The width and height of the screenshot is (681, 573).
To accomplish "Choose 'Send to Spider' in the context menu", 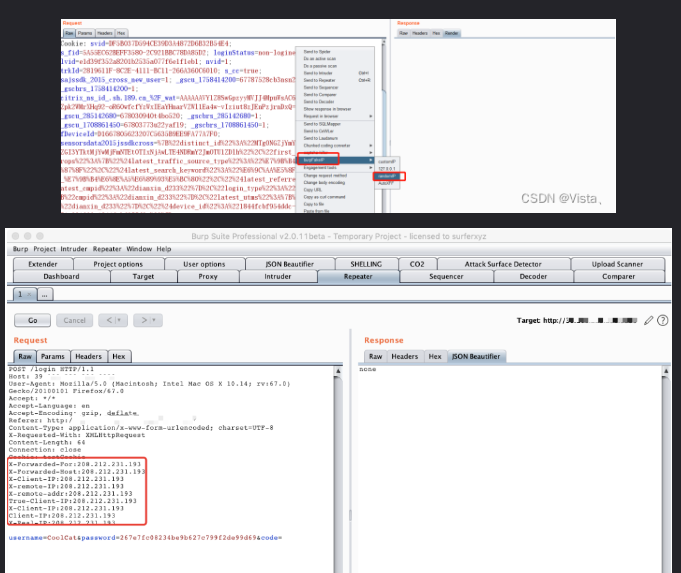I will (x=317, y=52).
